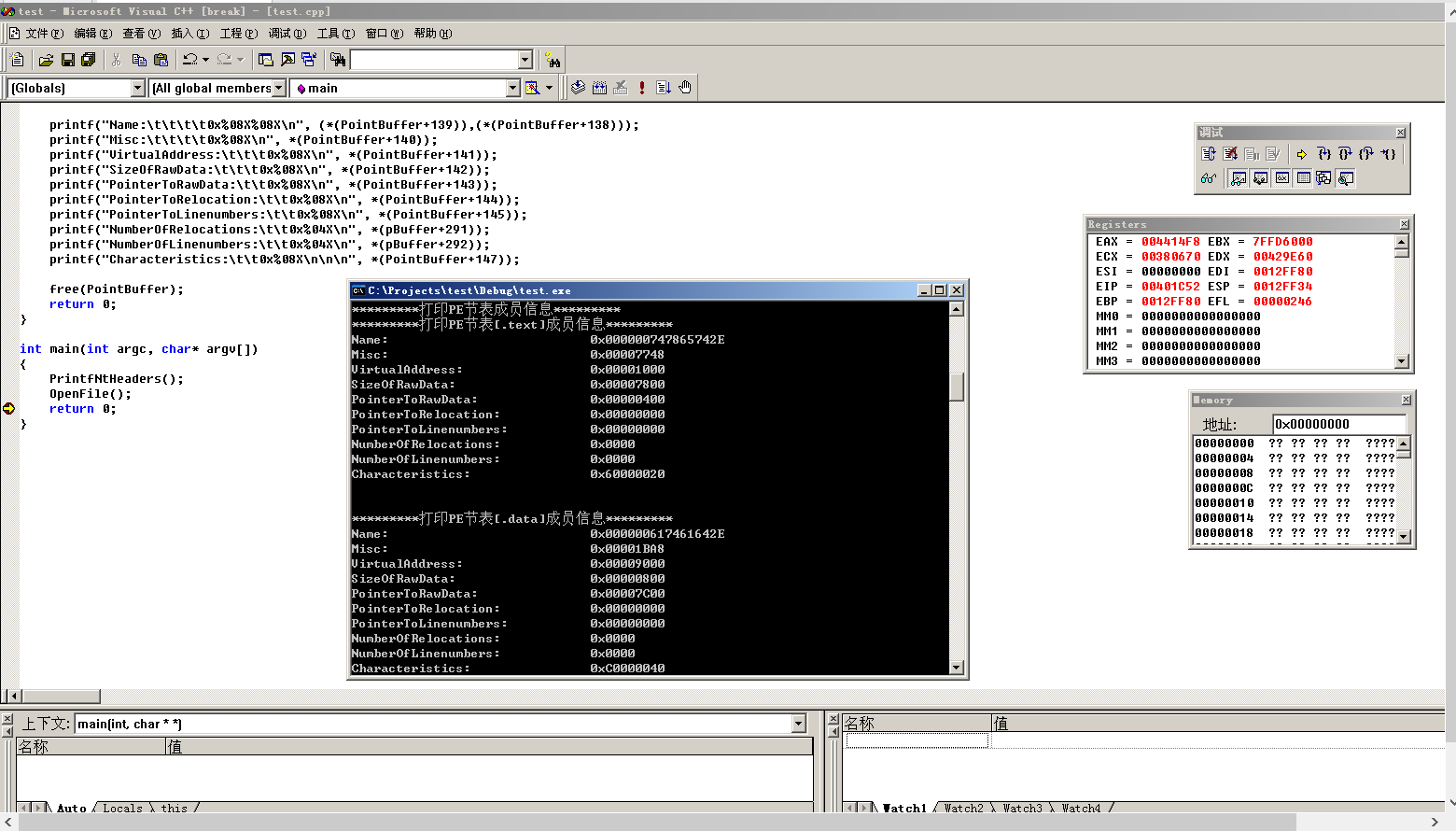This screenshot has height=831, width=1456.
Task: Step Into using the debug toolbar
Action: (1324, 154)
